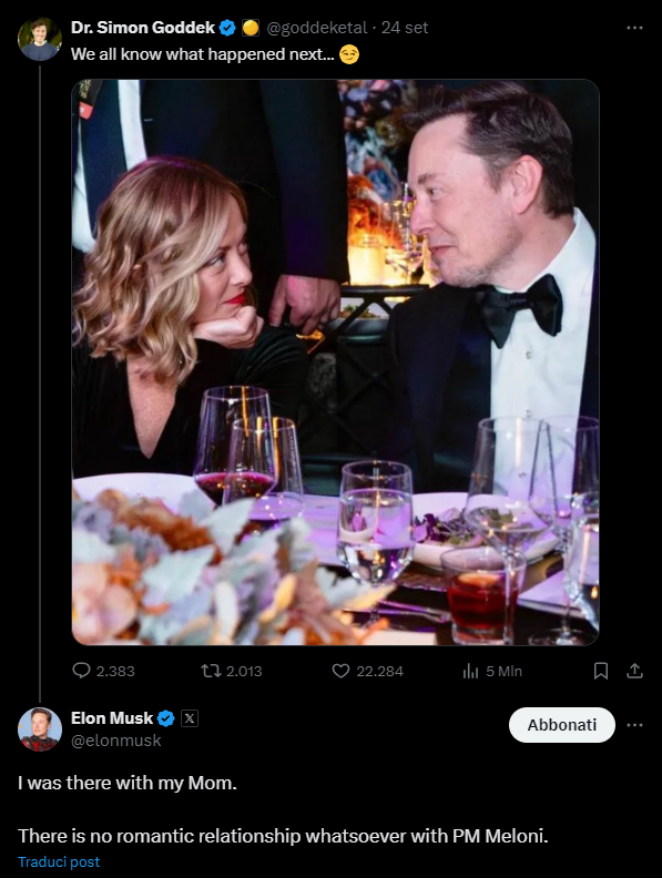Click the 24 set timestamp
The image size is (662, 879).
(404, 27)
